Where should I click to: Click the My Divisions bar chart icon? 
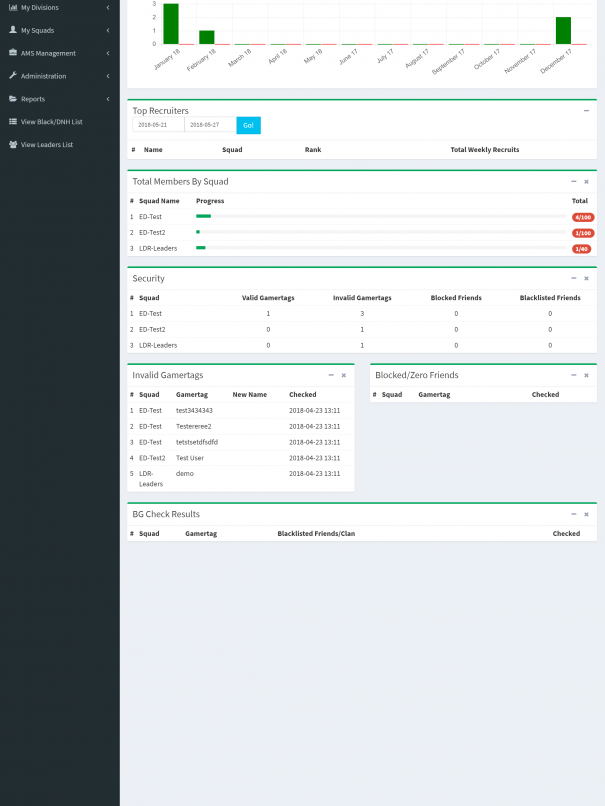(x=12, y=7)
